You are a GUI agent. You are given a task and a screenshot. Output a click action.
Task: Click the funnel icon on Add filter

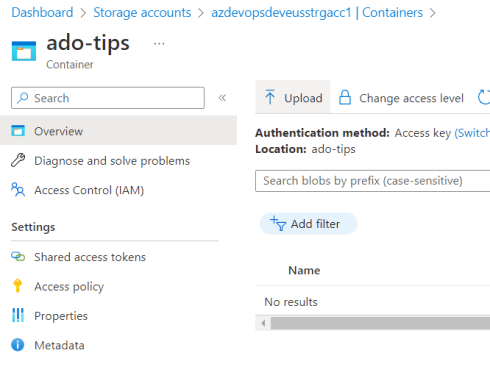(x=278, y=223)
